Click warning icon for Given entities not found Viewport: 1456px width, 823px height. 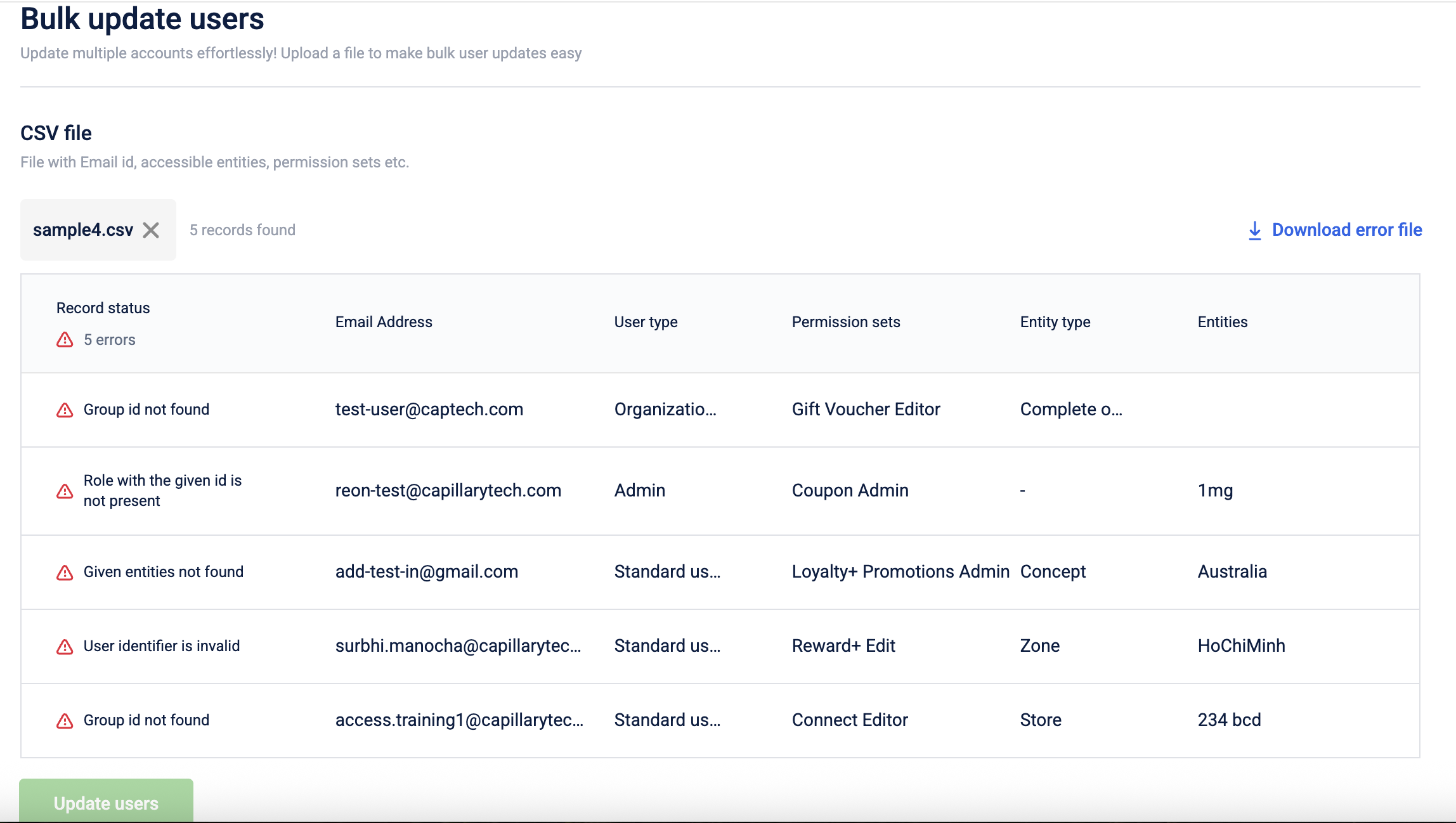(65, 573)
